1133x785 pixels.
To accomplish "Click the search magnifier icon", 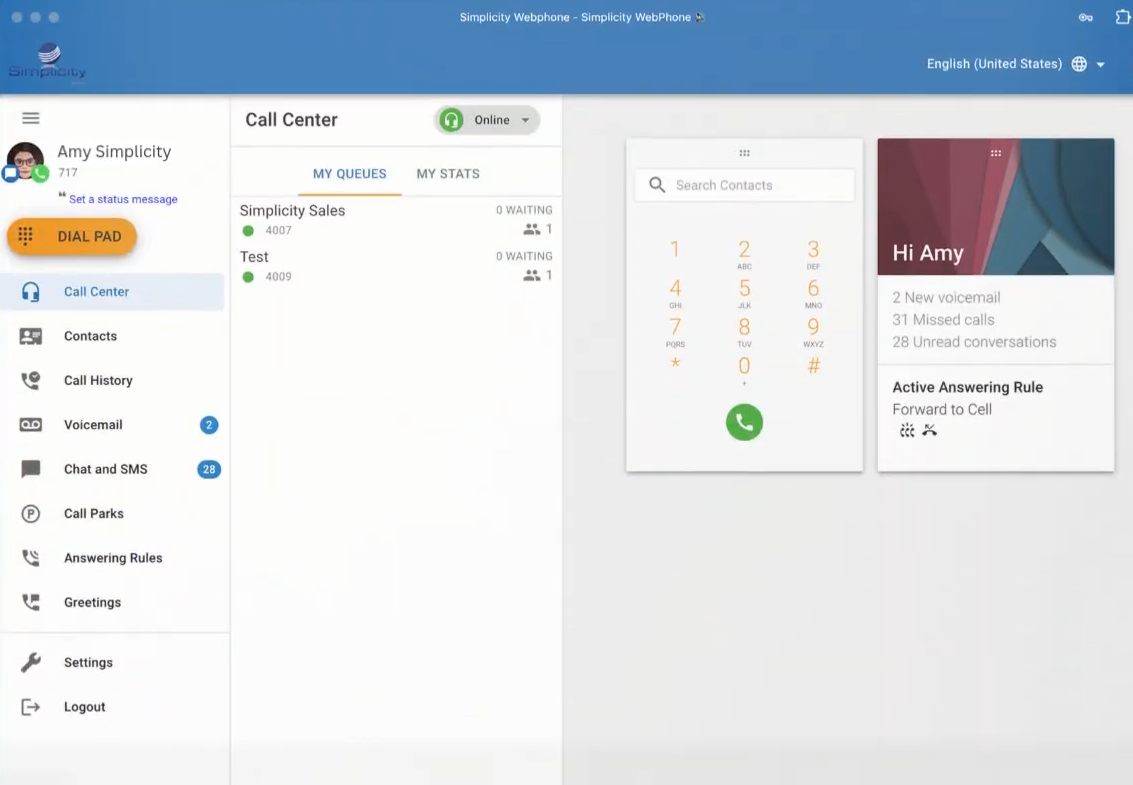I will pos(657,185).
